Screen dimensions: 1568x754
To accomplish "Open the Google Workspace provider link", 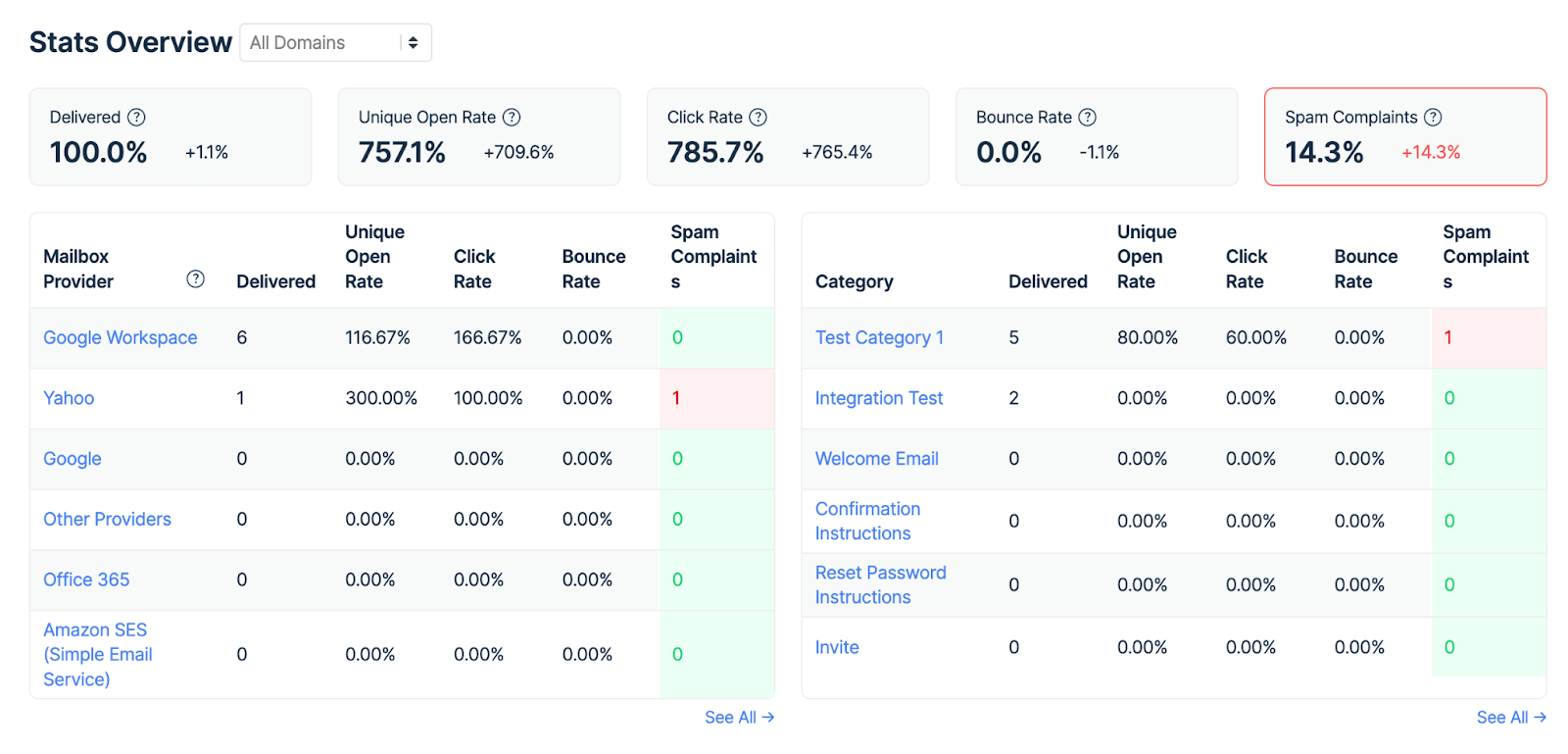I will click(120, 337).
